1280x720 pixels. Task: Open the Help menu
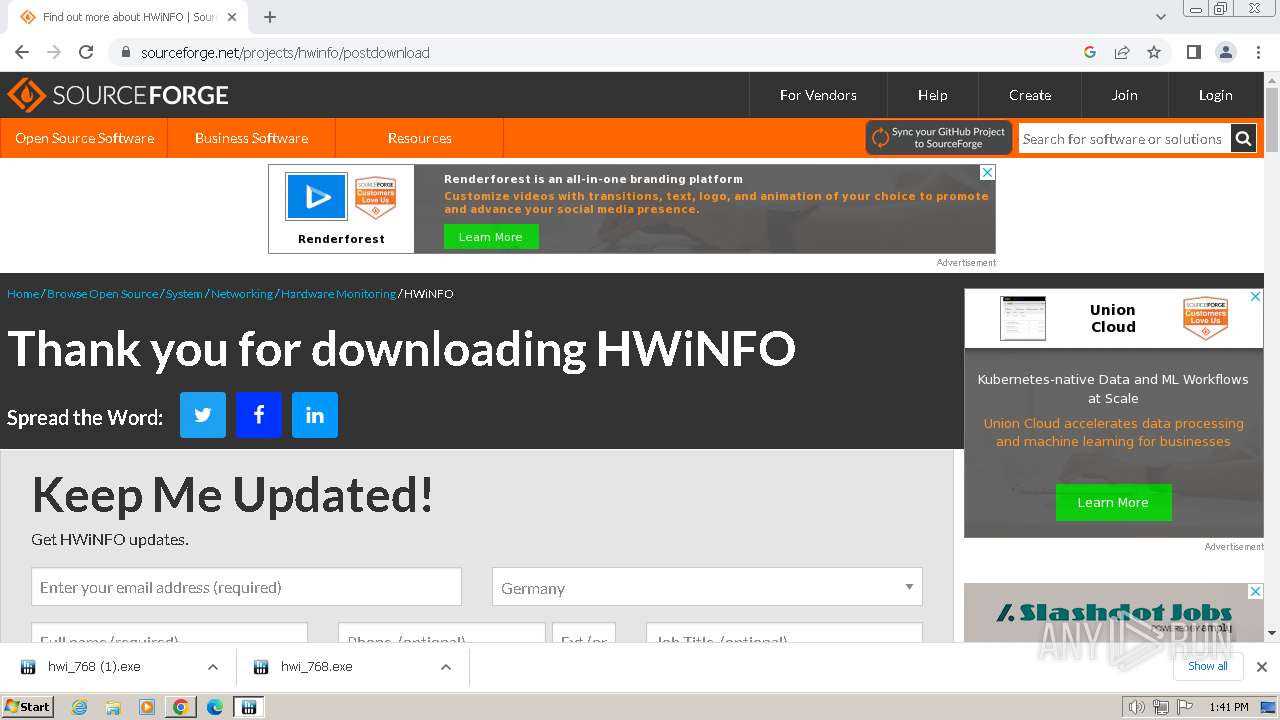932,95
